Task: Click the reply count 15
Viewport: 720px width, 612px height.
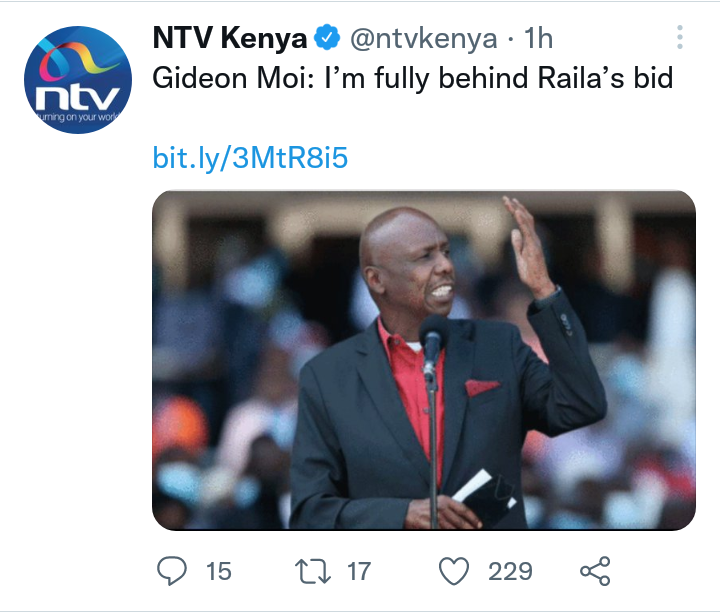Action: [219, 571]
